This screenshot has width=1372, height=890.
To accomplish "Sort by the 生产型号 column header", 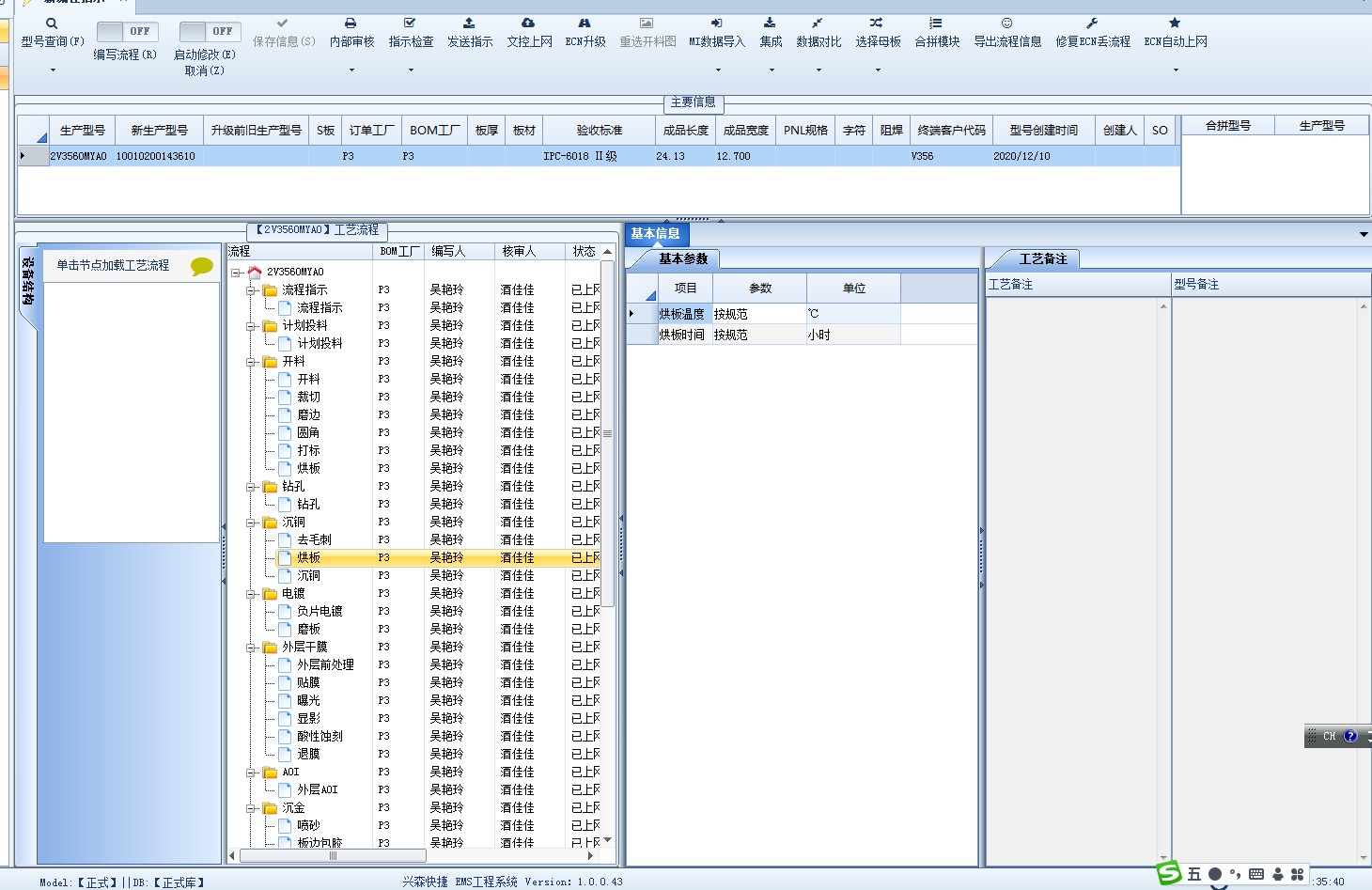I will point(83,131).
